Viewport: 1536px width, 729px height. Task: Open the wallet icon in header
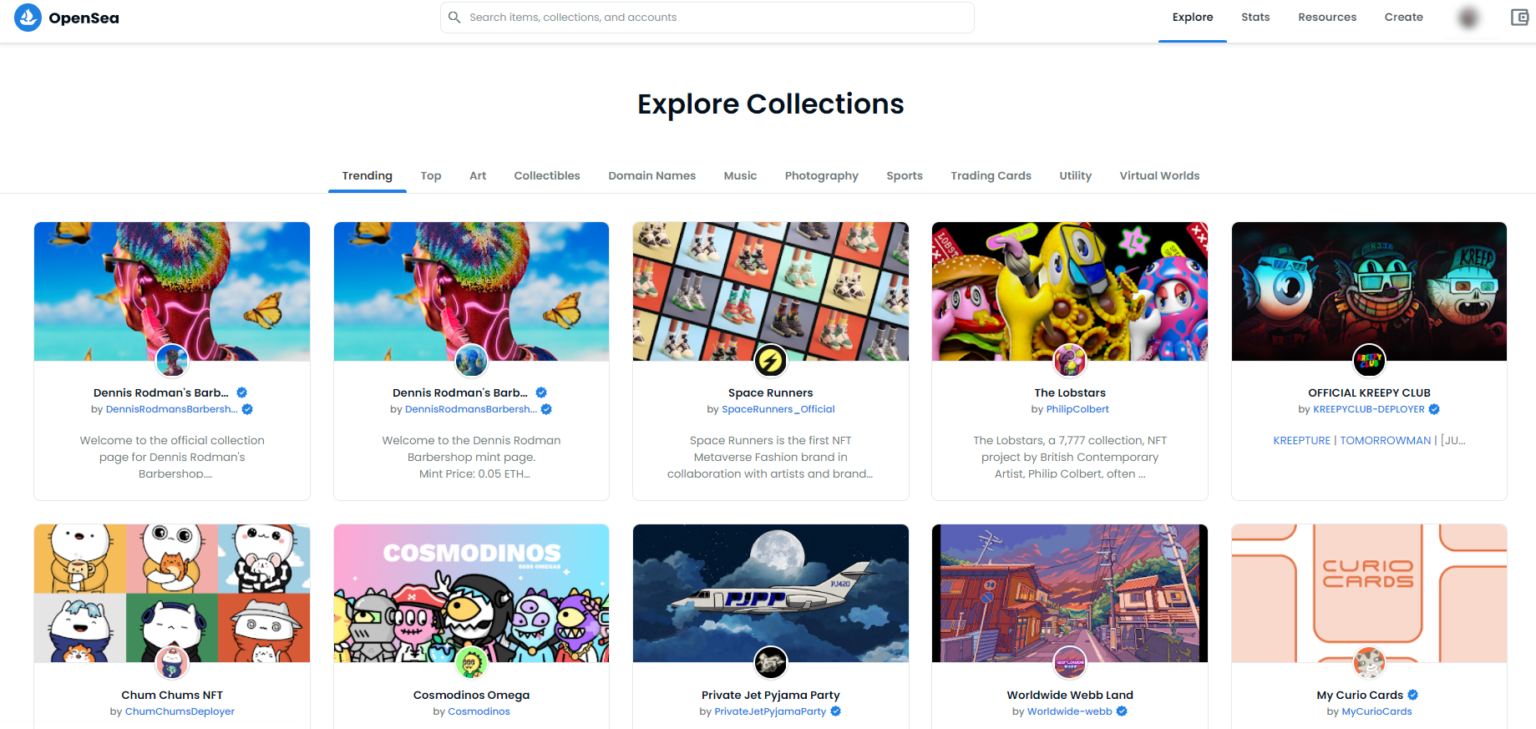(1519, 17)
